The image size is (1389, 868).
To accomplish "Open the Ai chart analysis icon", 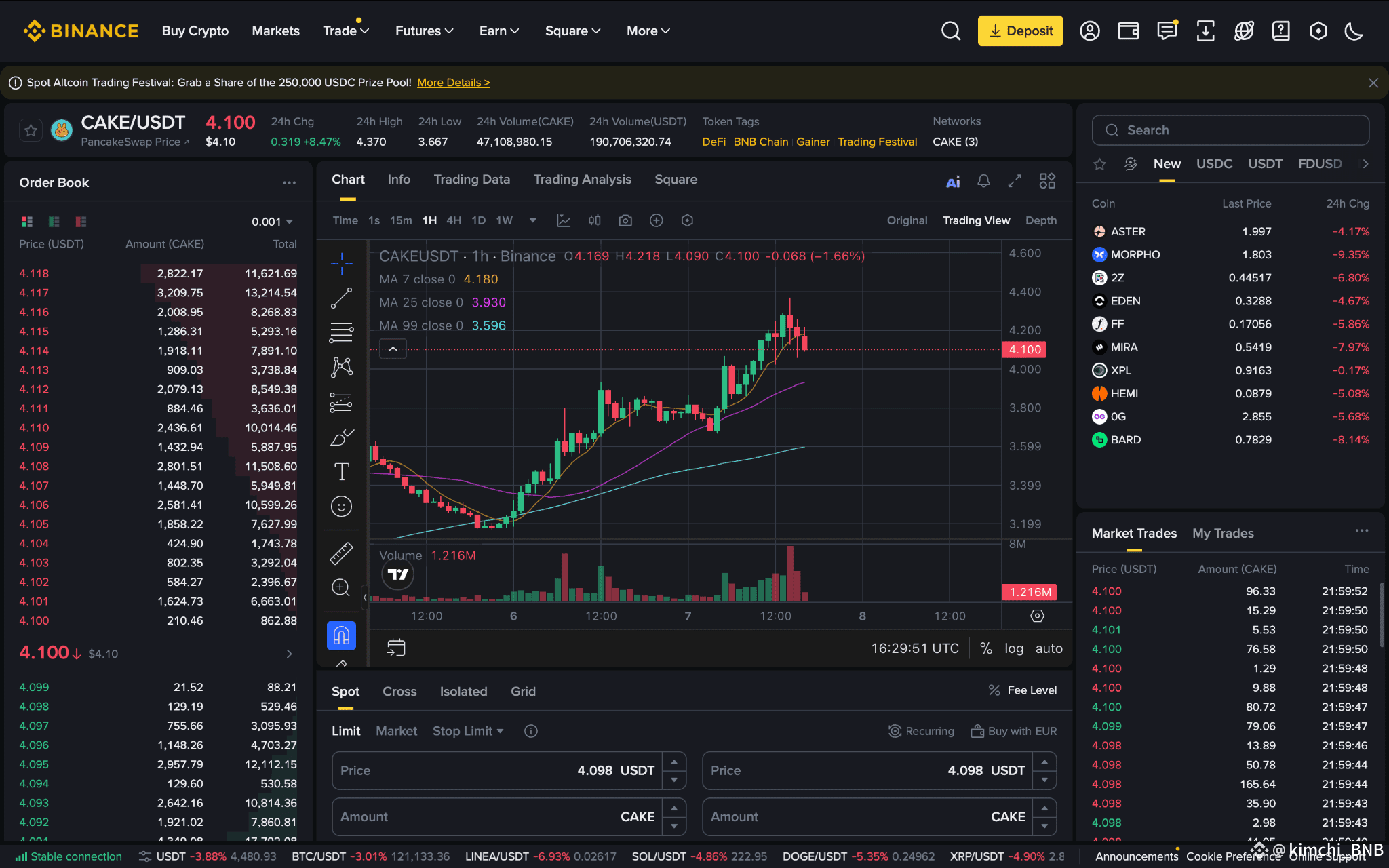I will pos(953,182).
